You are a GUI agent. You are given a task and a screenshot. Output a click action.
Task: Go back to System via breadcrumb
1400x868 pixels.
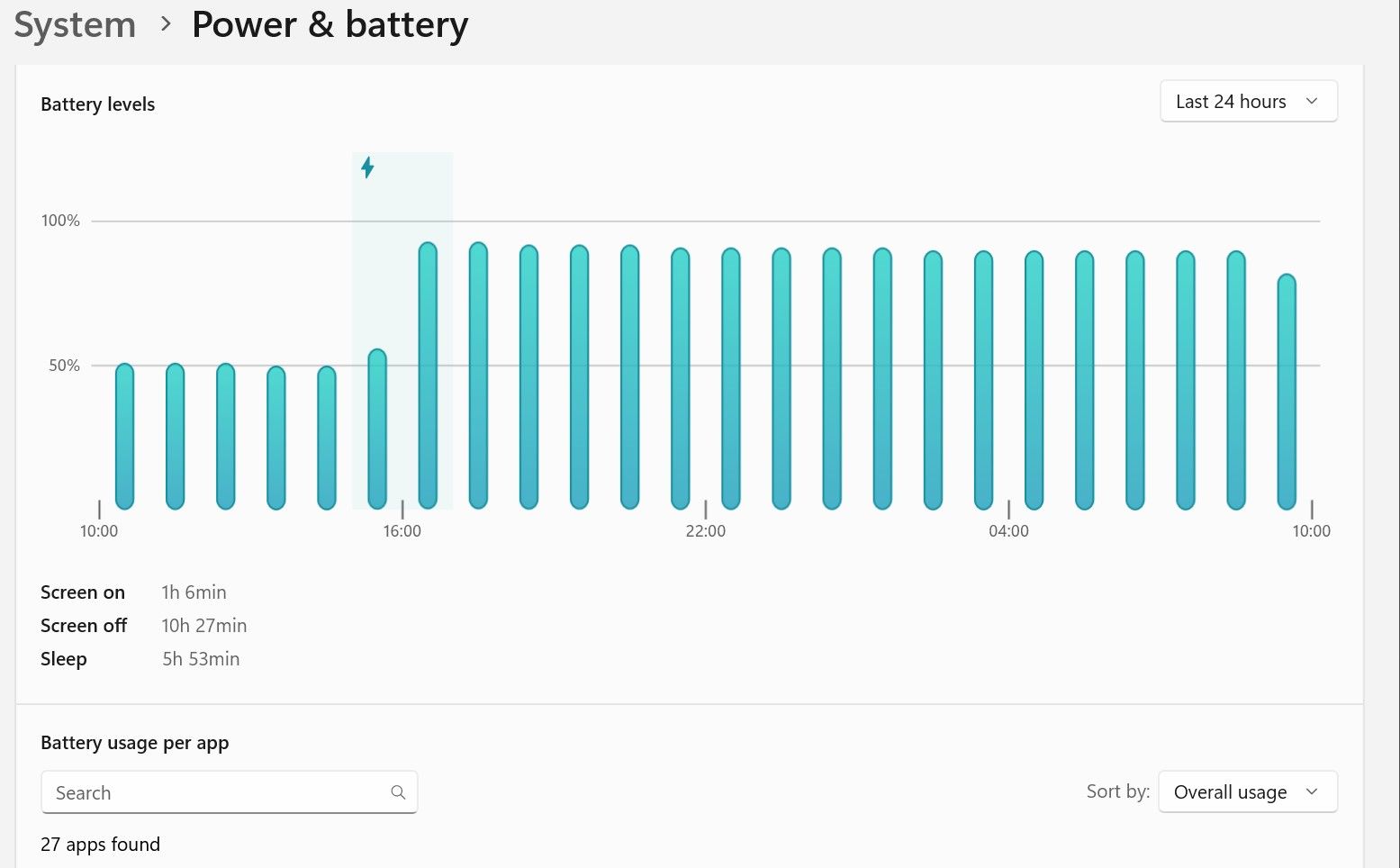click(75, 24)
